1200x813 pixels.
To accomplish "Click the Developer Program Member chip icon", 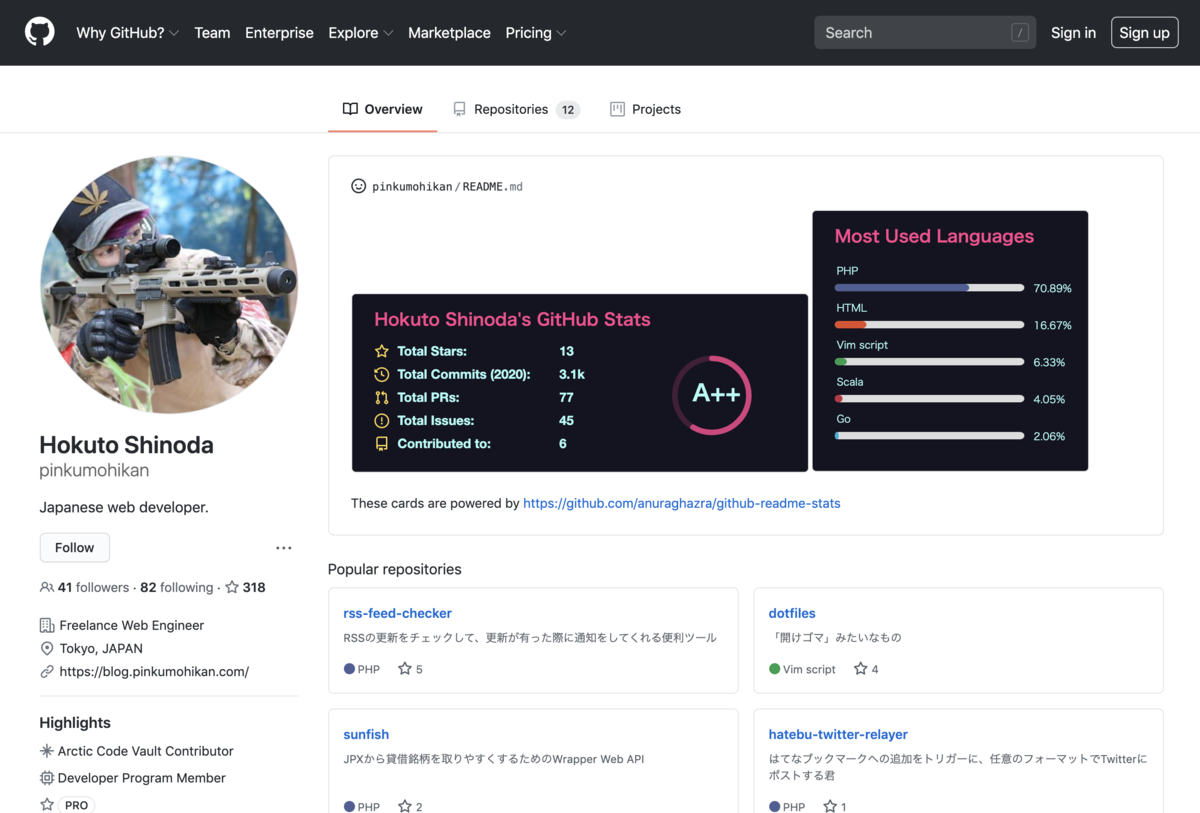I will 47,778.
